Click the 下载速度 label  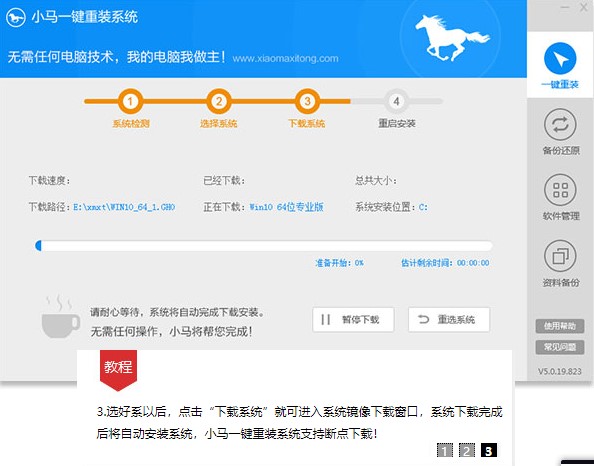(x=50, y=180)
